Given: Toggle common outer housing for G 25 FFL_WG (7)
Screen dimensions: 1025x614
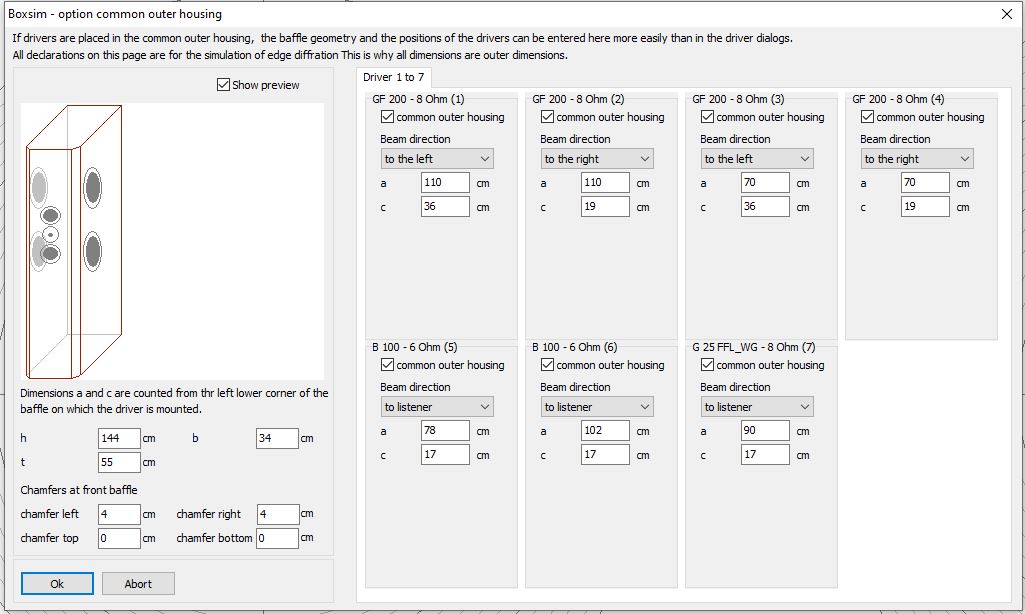Looking at the screenshot, I should (707, 365).
